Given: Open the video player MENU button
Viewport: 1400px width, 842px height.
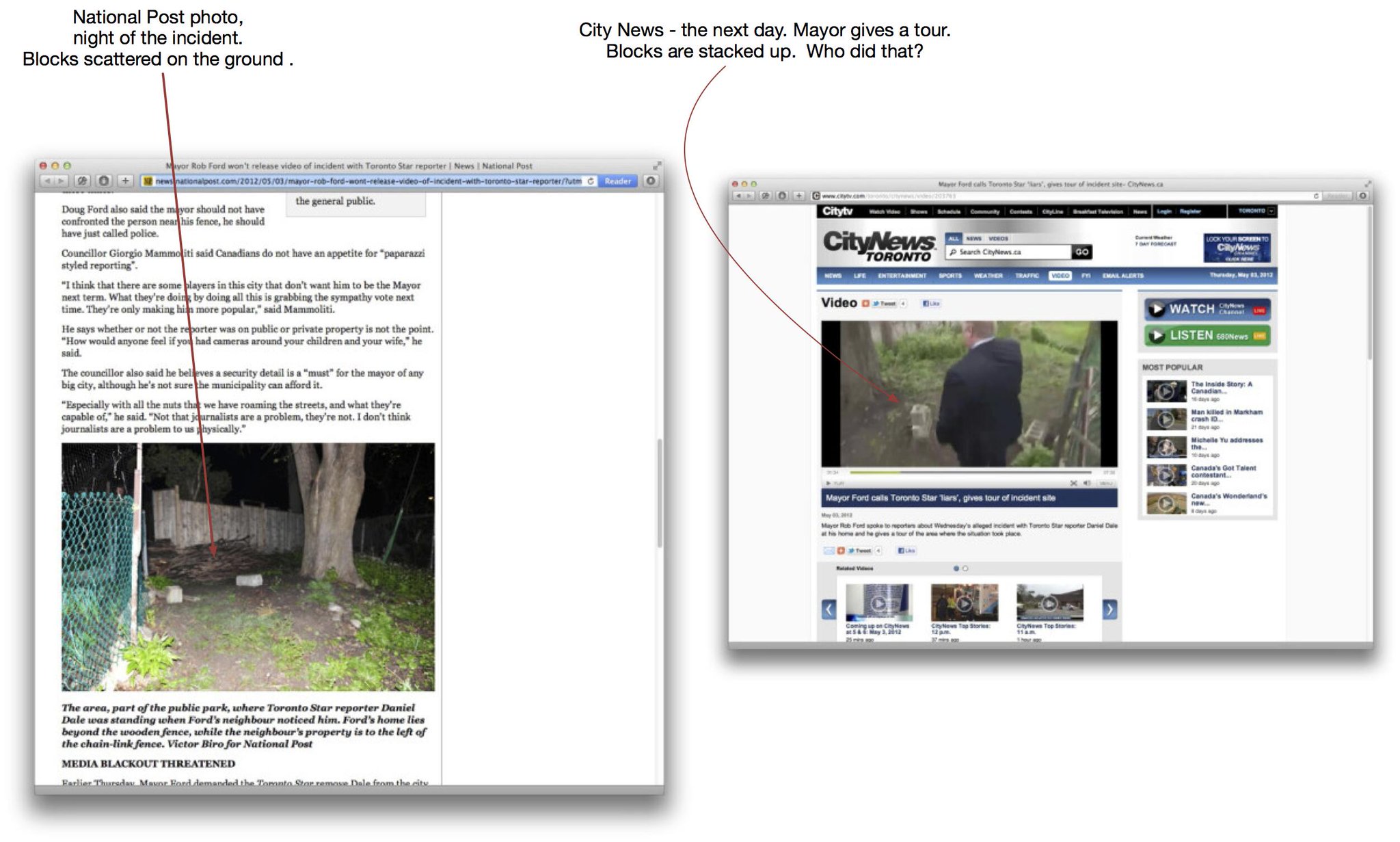Looking at the screenshot, I should [1105, 483].
